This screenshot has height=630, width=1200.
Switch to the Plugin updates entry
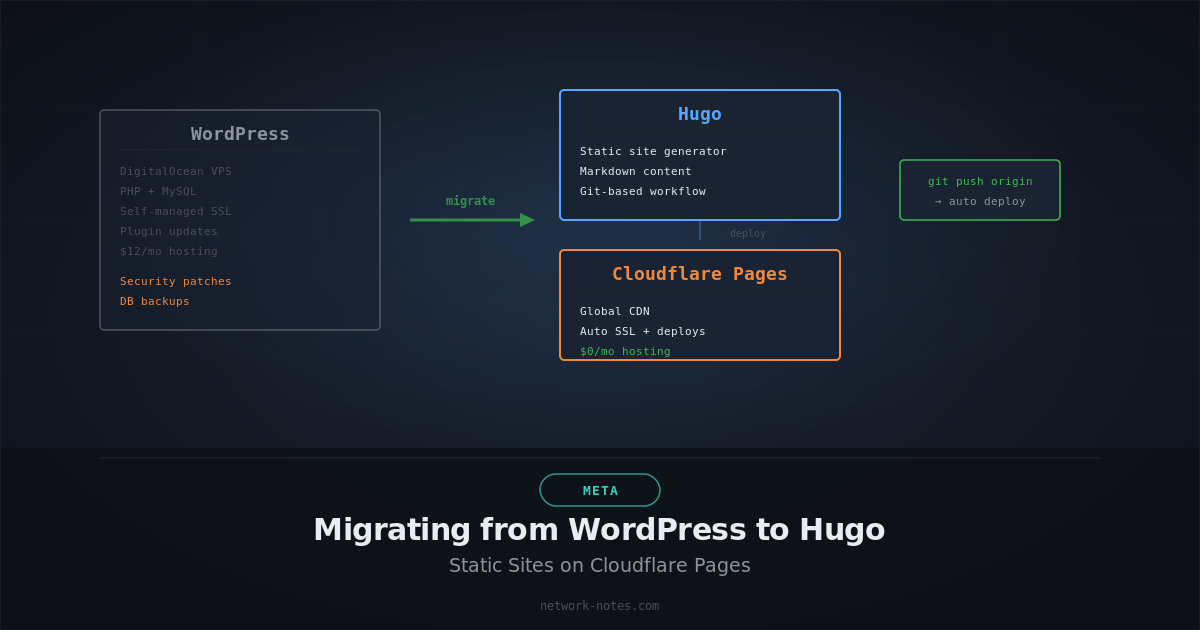(168, 231)
